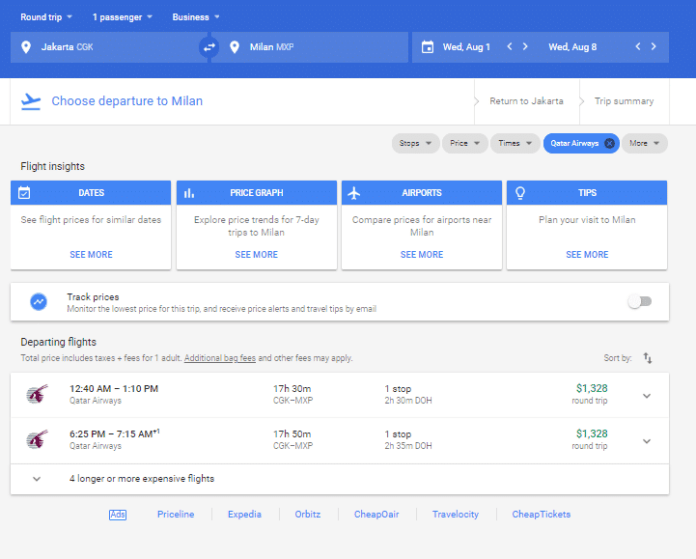Open the Stops filter dropdown
696x559 pixels.
tap(415, 143)
